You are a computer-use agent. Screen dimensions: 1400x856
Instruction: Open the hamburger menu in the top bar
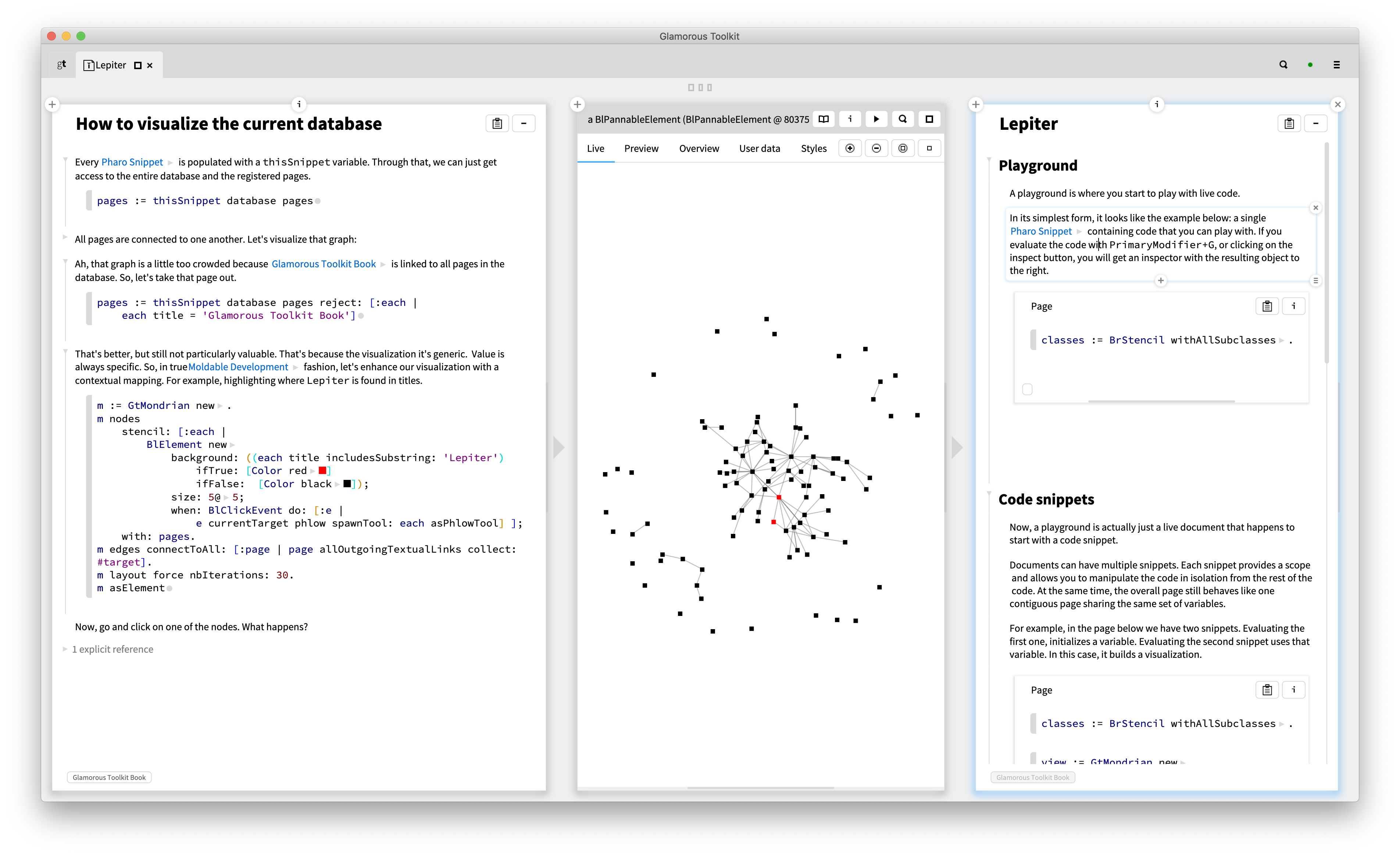1336,65
